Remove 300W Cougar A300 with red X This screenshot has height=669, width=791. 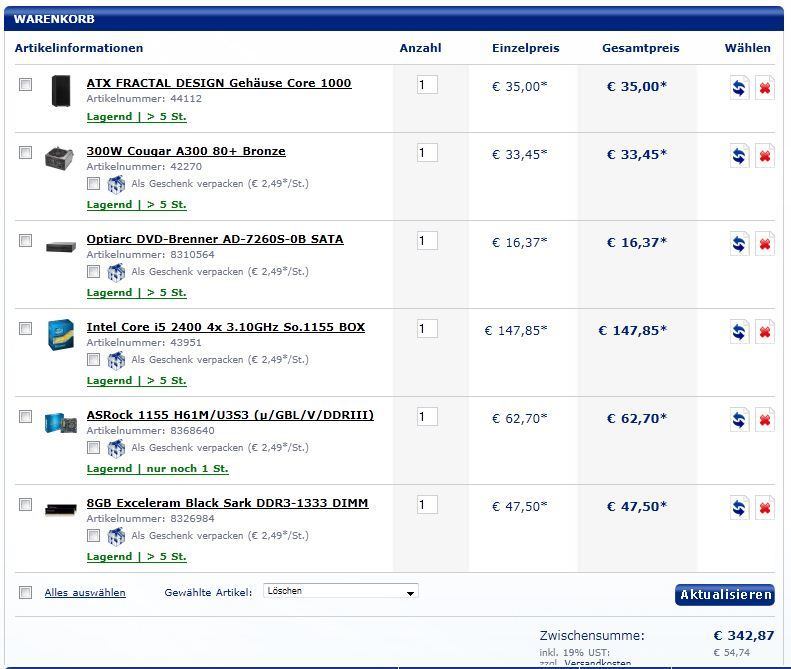[765, 156]
